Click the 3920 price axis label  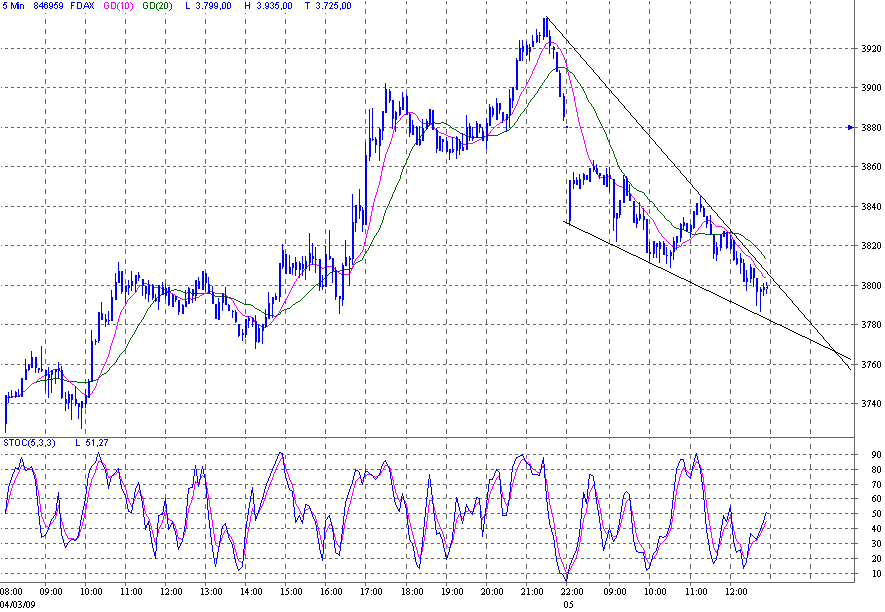pyautogui.click(x=871, y=47)
